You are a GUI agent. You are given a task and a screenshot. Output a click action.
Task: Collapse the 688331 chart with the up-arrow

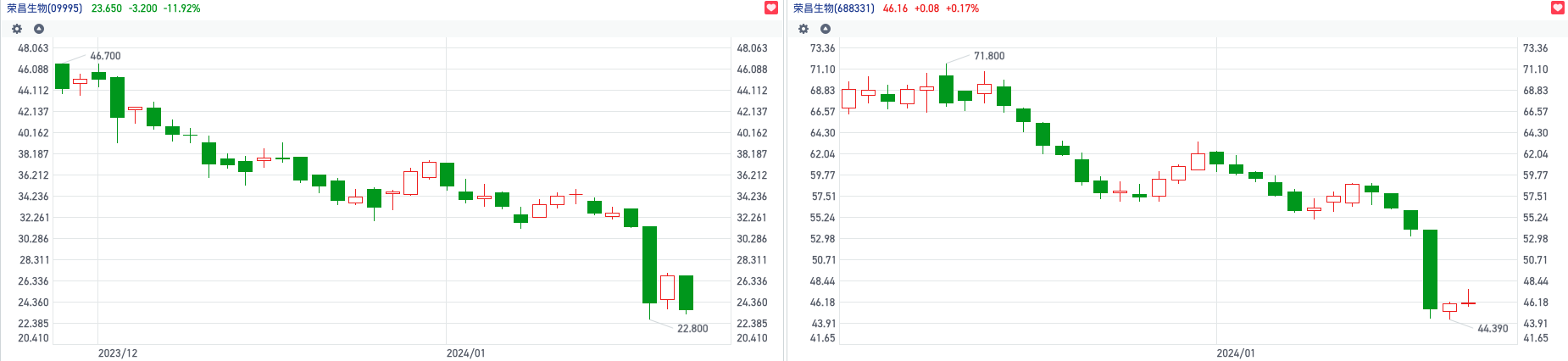coord(826,29)
